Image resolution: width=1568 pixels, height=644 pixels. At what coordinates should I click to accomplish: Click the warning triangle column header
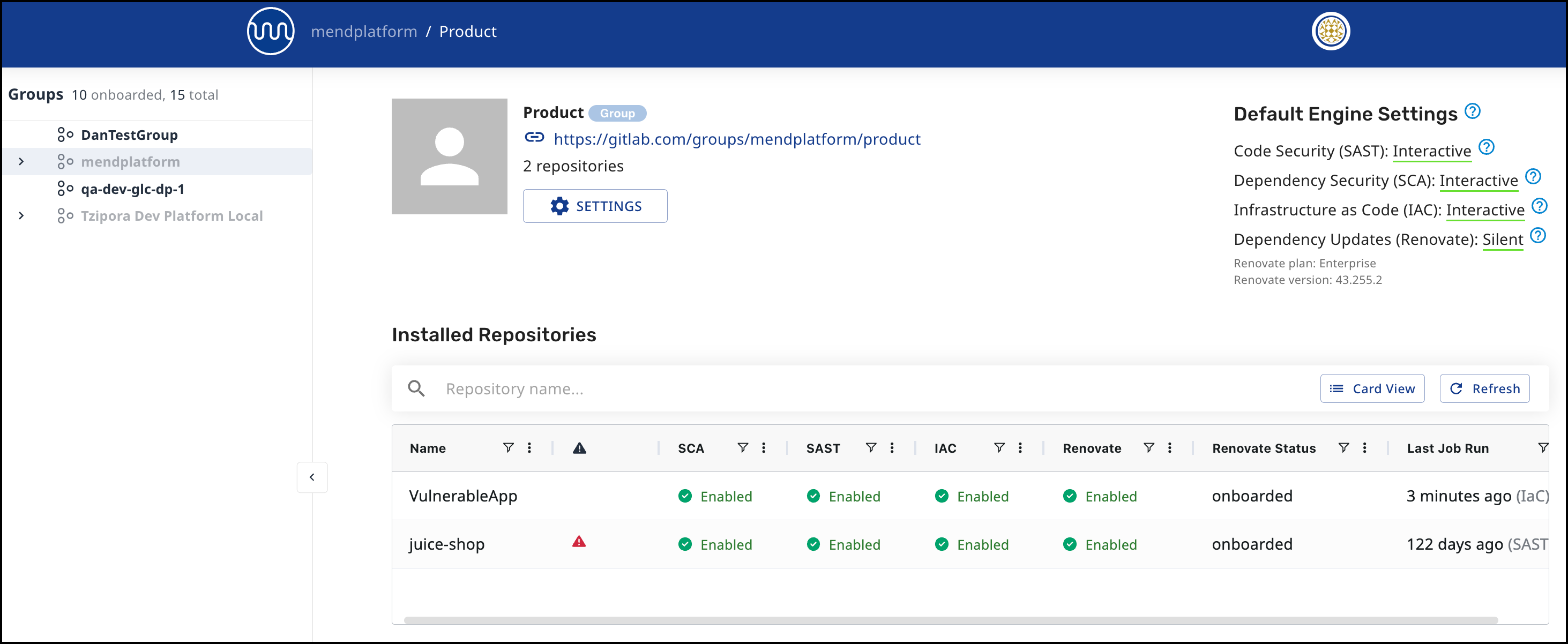579,448
